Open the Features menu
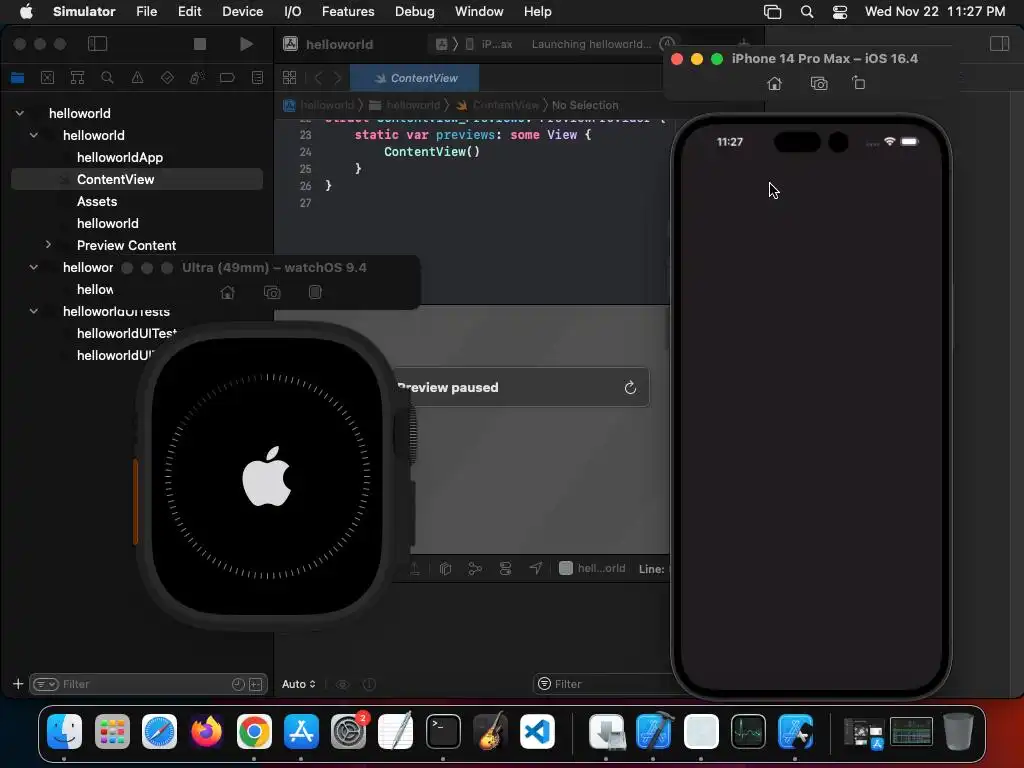Viewport: 1024px width, 768px height. coord(348,11)
